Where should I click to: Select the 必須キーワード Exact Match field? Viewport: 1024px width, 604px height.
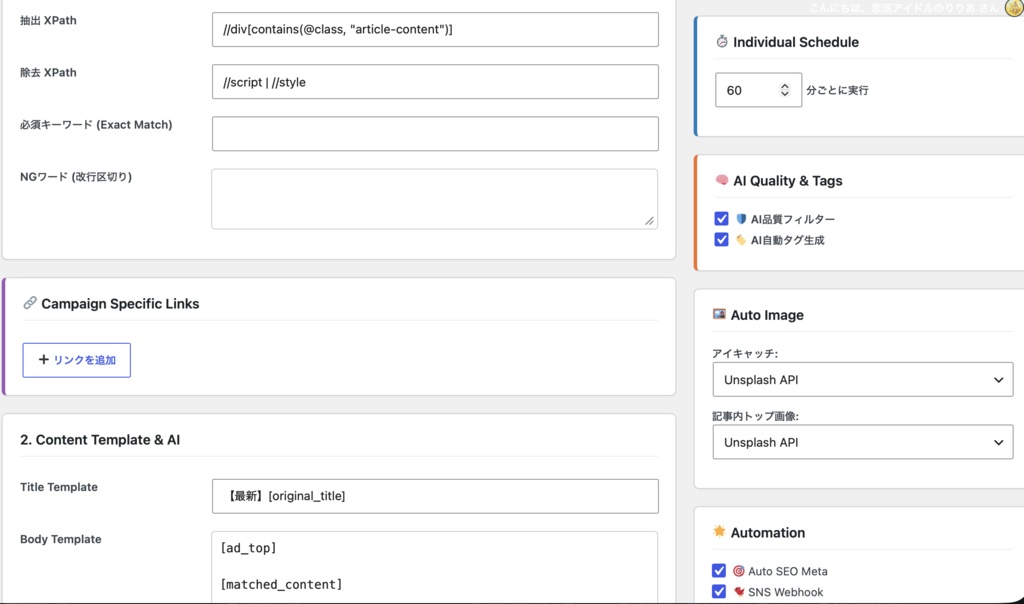coord(435,134)
